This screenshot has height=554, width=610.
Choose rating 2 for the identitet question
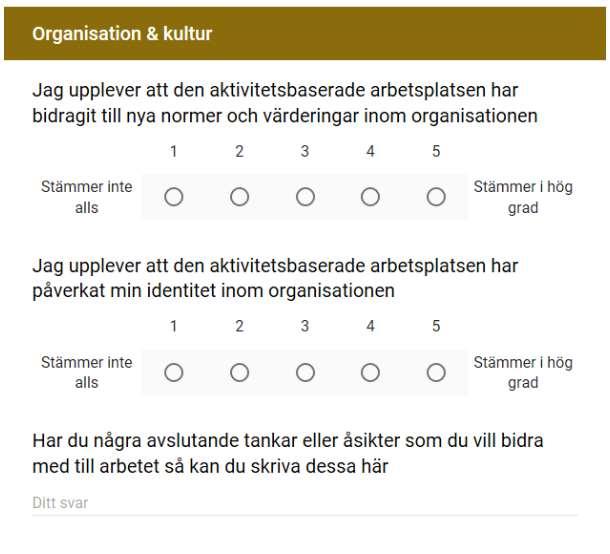click(x=239, y=373)
